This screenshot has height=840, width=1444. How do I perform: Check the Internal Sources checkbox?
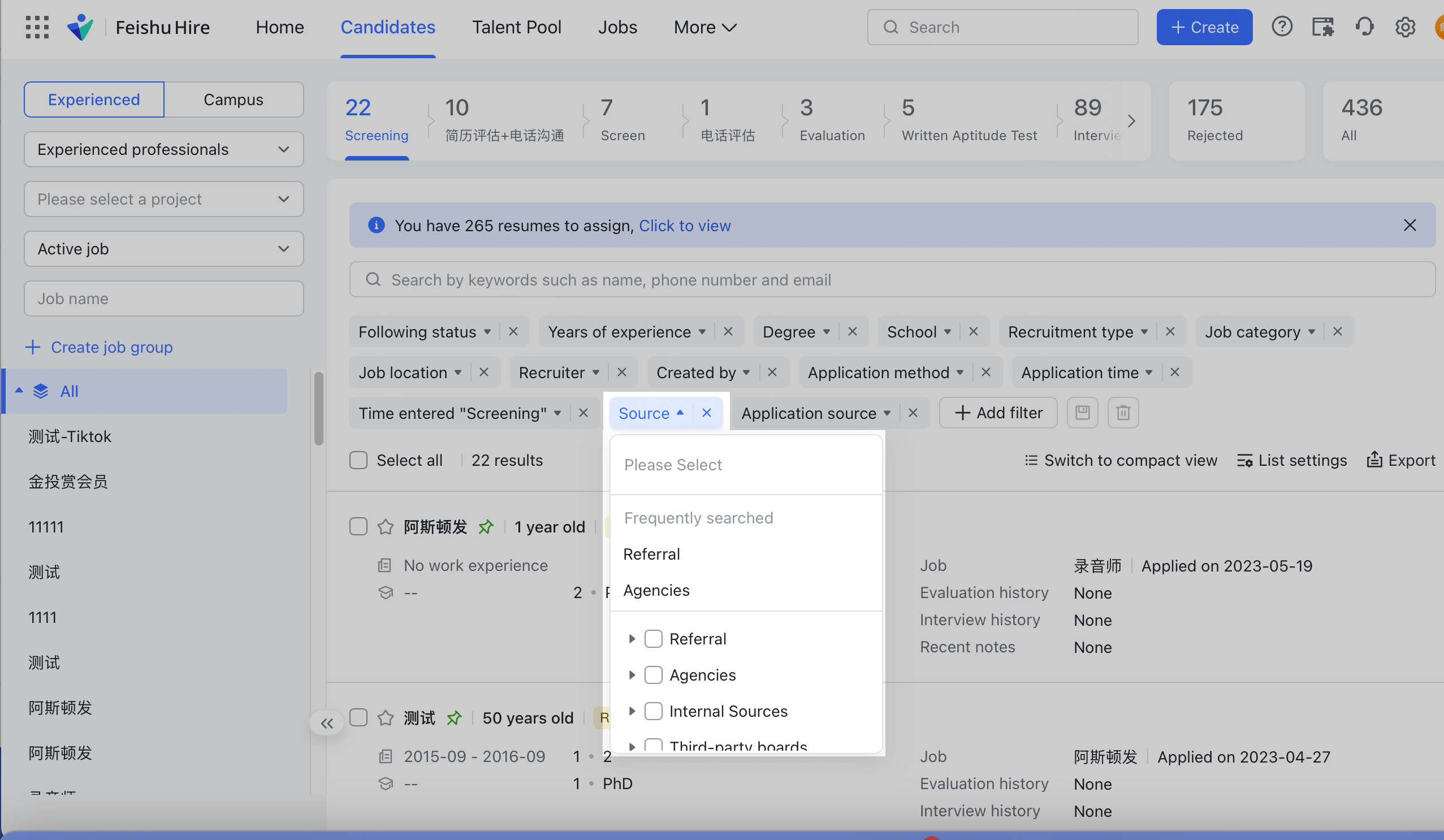click(654, 711)
